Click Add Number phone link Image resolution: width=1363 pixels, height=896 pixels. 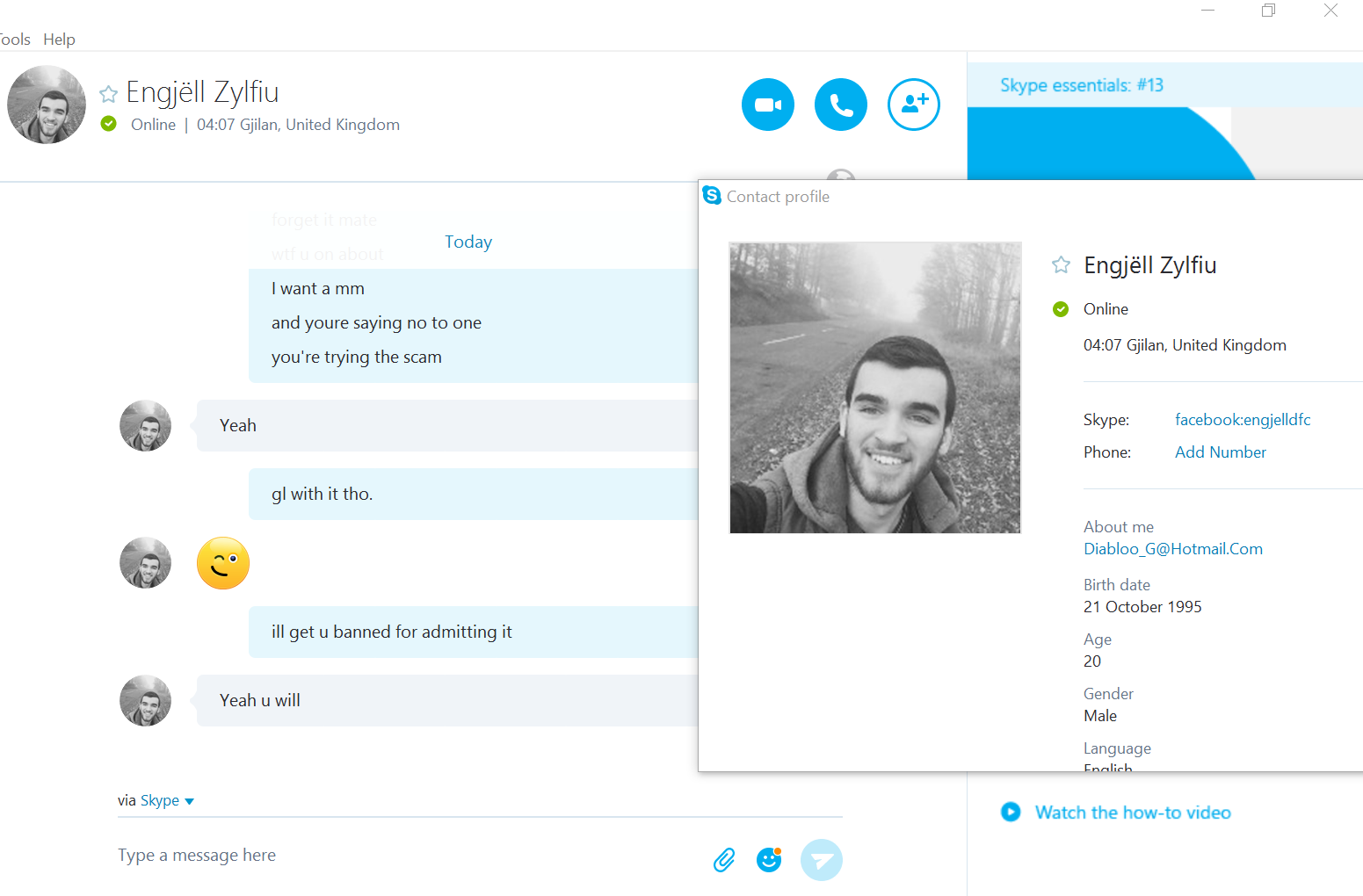(1221, 452)
